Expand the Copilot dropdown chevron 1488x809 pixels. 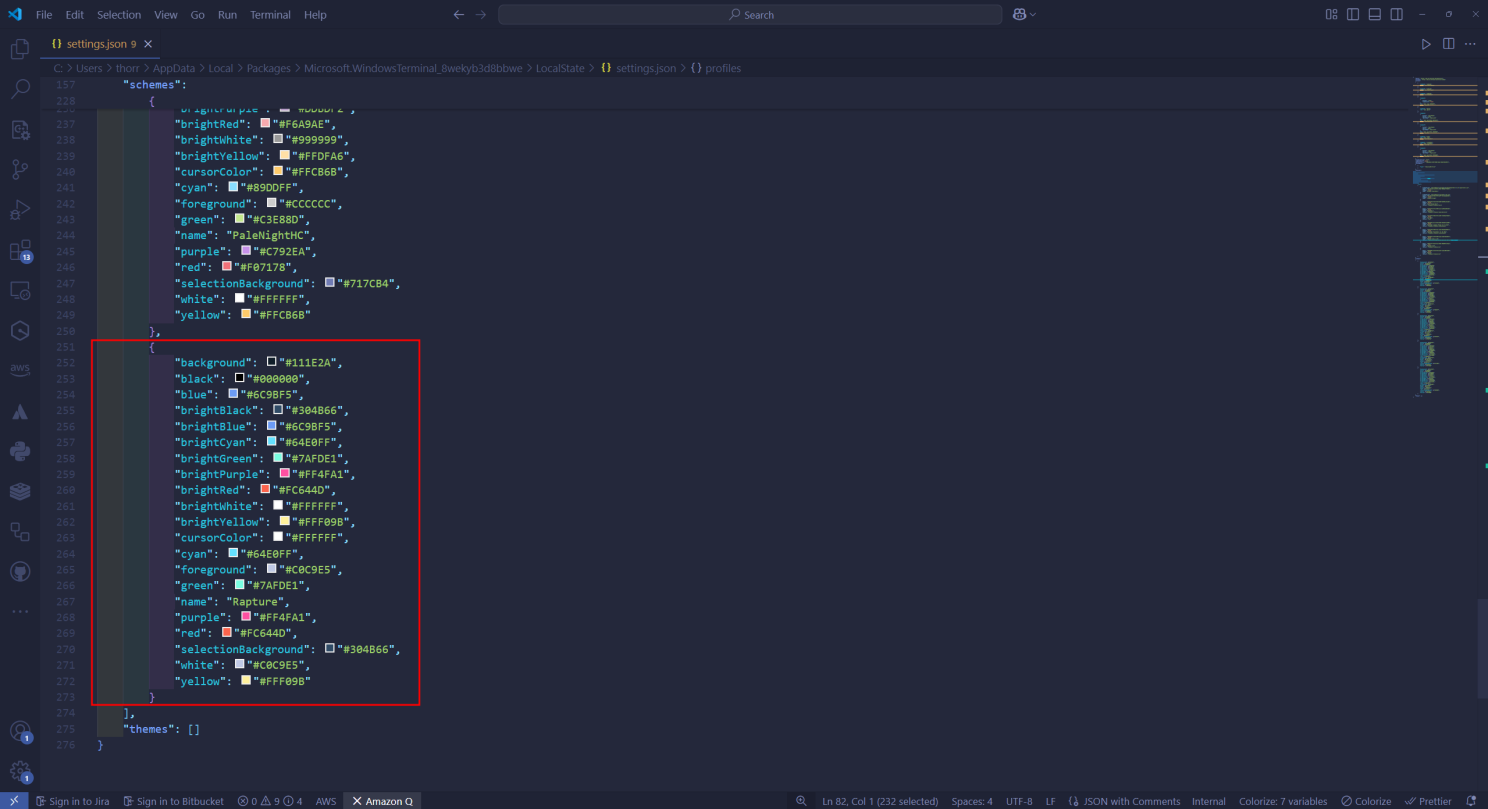[x=1033, y=14]
